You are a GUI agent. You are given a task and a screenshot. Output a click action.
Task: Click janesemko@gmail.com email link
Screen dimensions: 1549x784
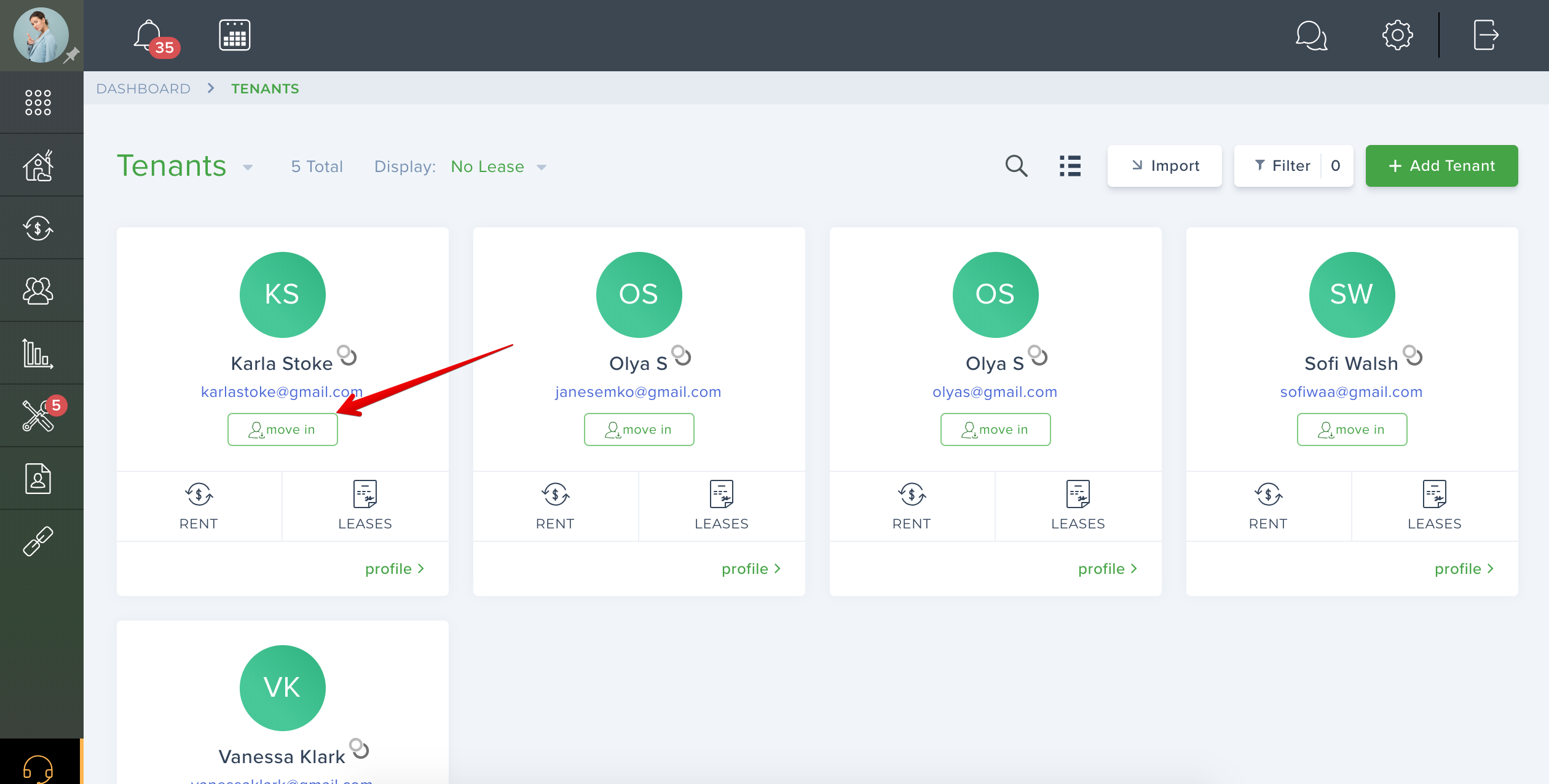(638, 392)
